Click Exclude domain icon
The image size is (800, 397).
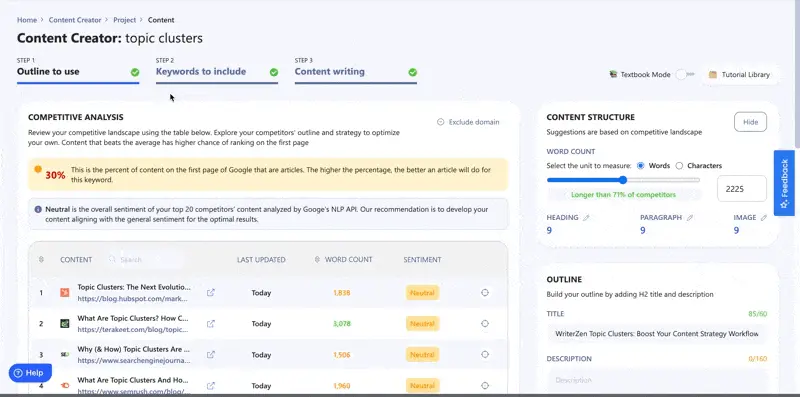point(440,122)
